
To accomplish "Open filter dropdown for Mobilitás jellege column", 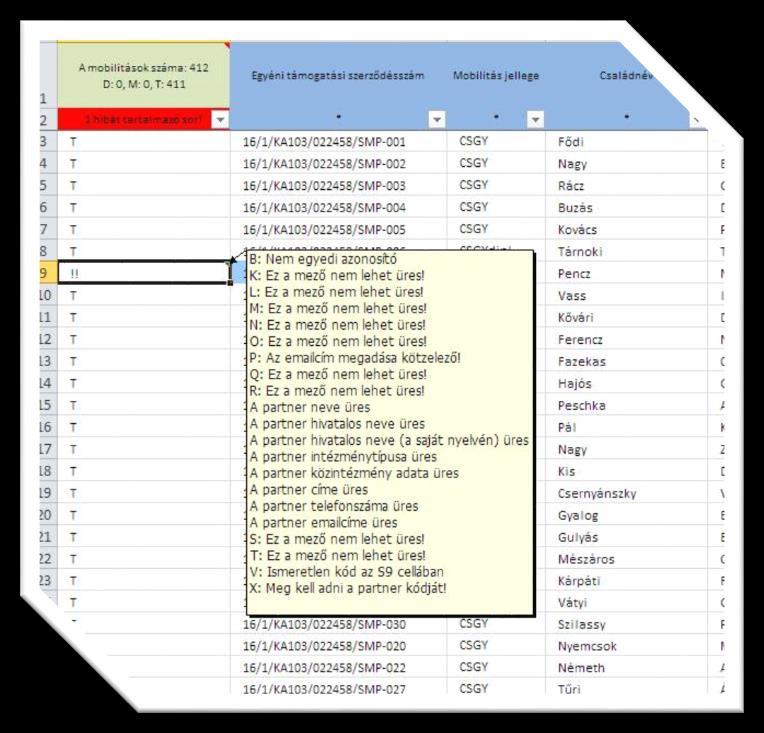I will click(x=535, y=119).
